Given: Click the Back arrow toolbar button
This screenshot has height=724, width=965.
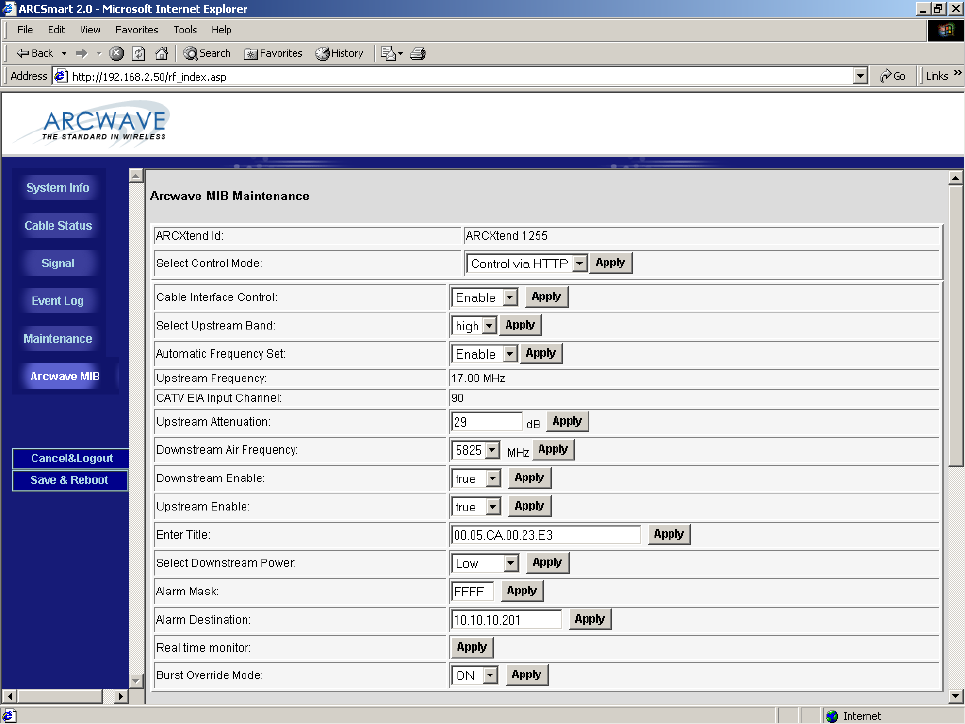Looking at the screenshot, I should [x=34, y=54].
